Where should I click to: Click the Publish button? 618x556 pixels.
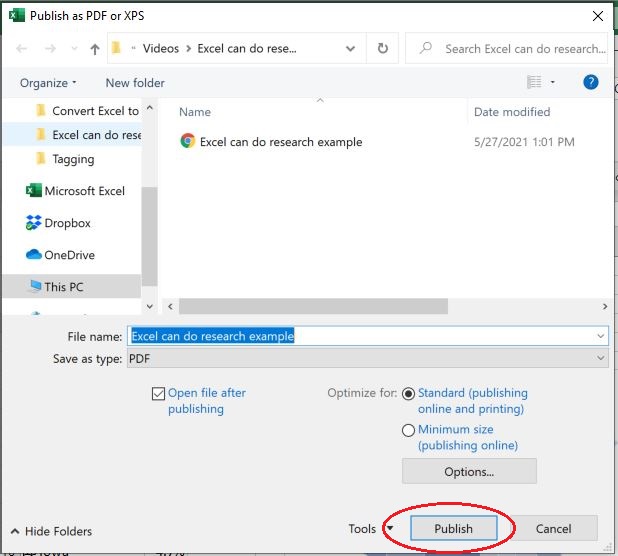coord(453,528)
